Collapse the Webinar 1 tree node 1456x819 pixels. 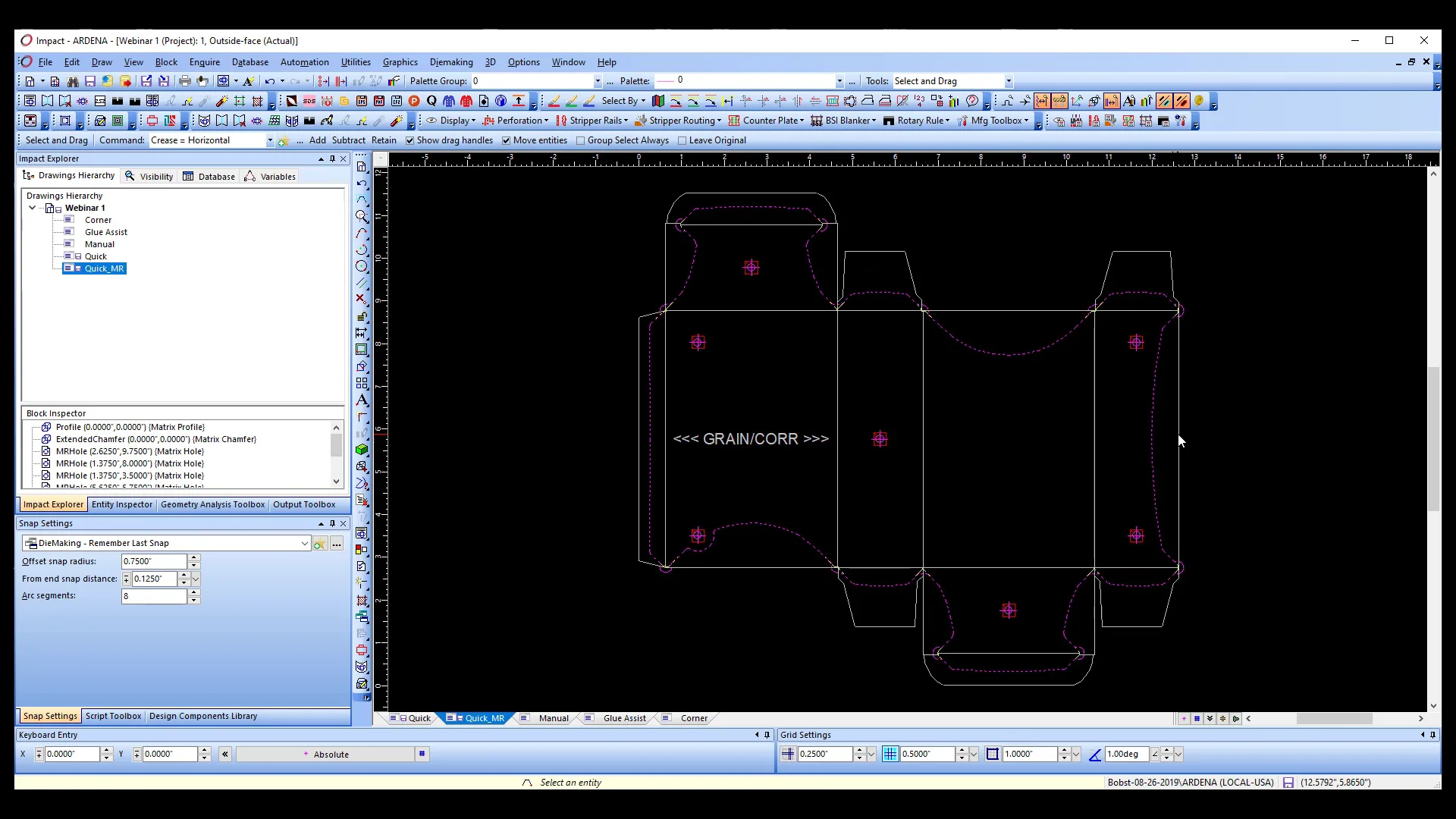[x=32, y=208]
